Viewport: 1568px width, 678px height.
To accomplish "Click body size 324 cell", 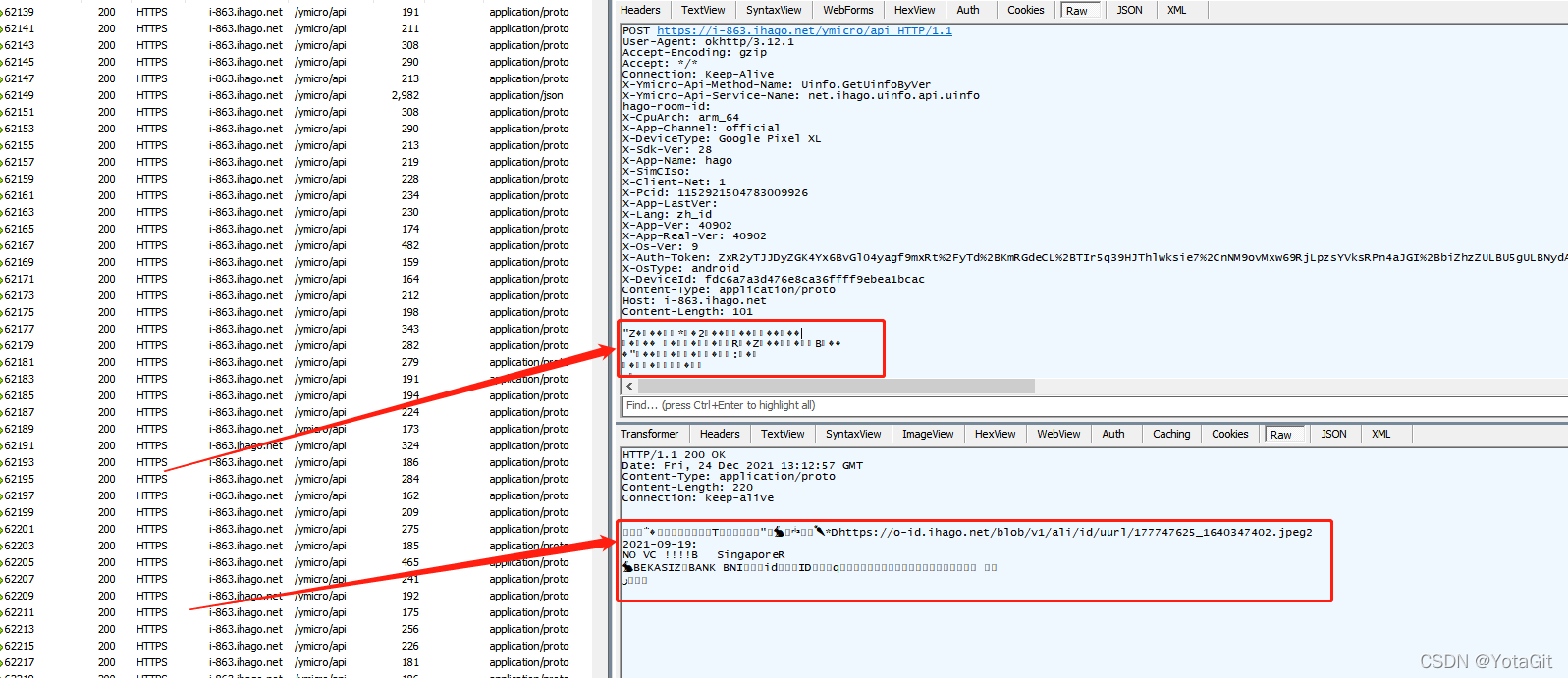I will (410, 445).
